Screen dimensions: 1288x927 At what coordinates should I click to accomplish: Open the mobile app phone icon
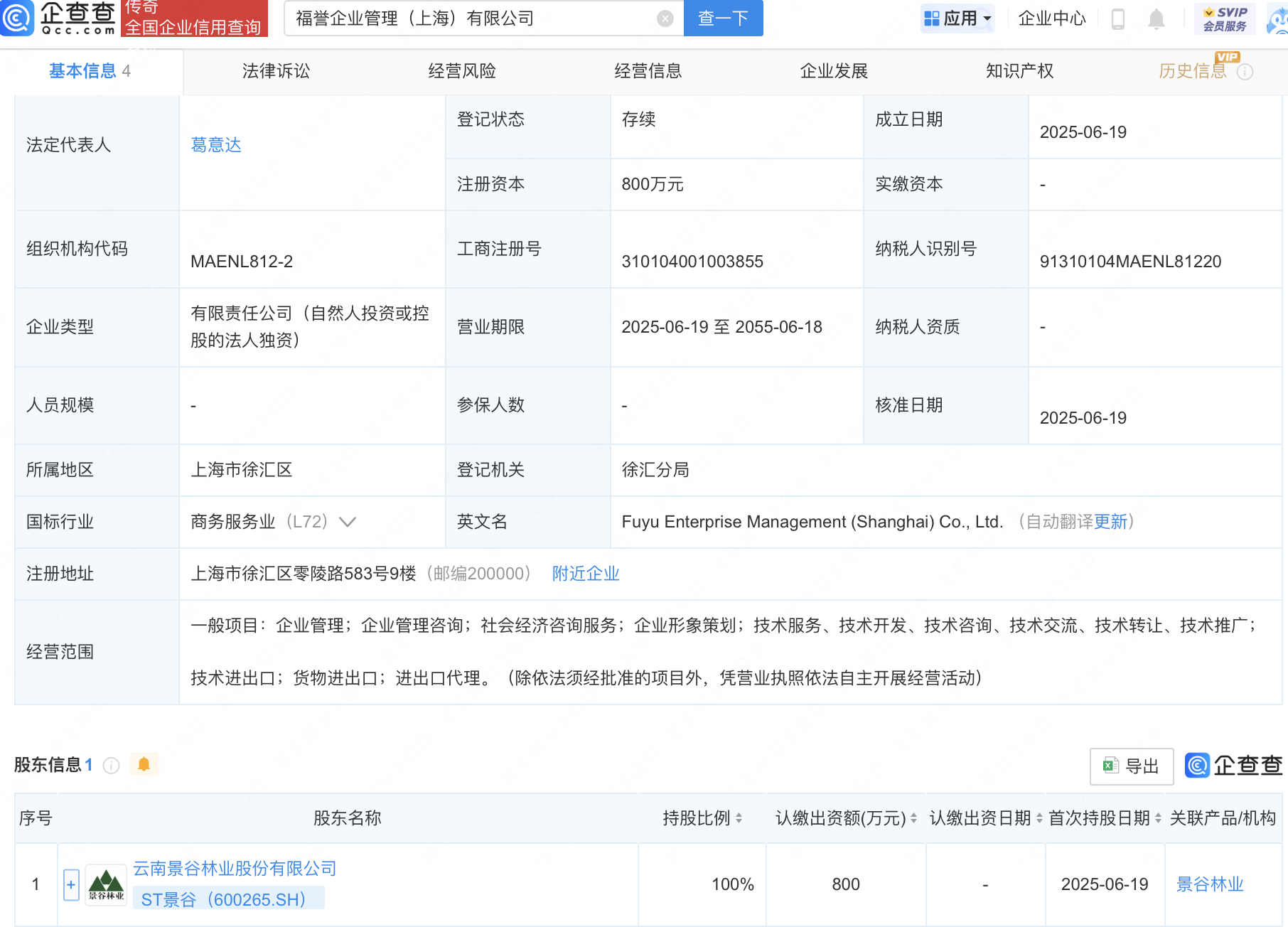pyautogui.click(x=1118, y=19)
